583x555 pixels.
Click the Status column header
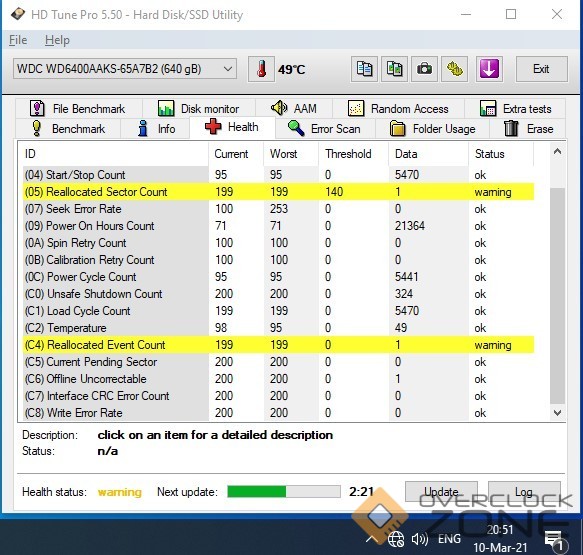coord(501,154)
